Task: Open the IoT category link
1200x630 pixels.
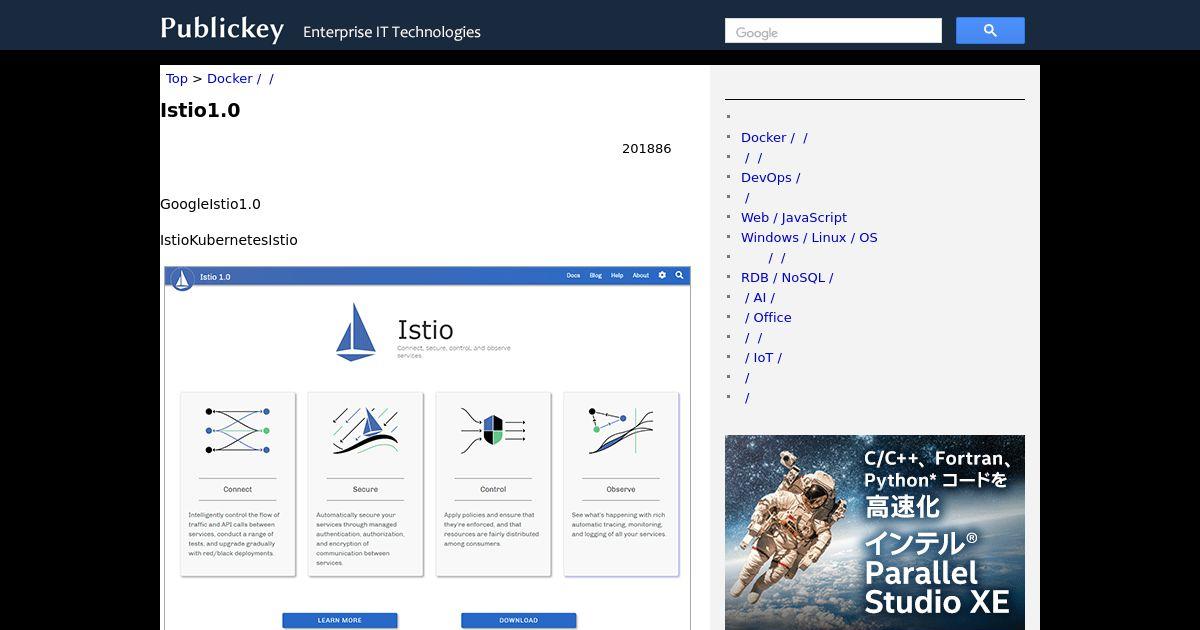Action: (x=763, y=357)
